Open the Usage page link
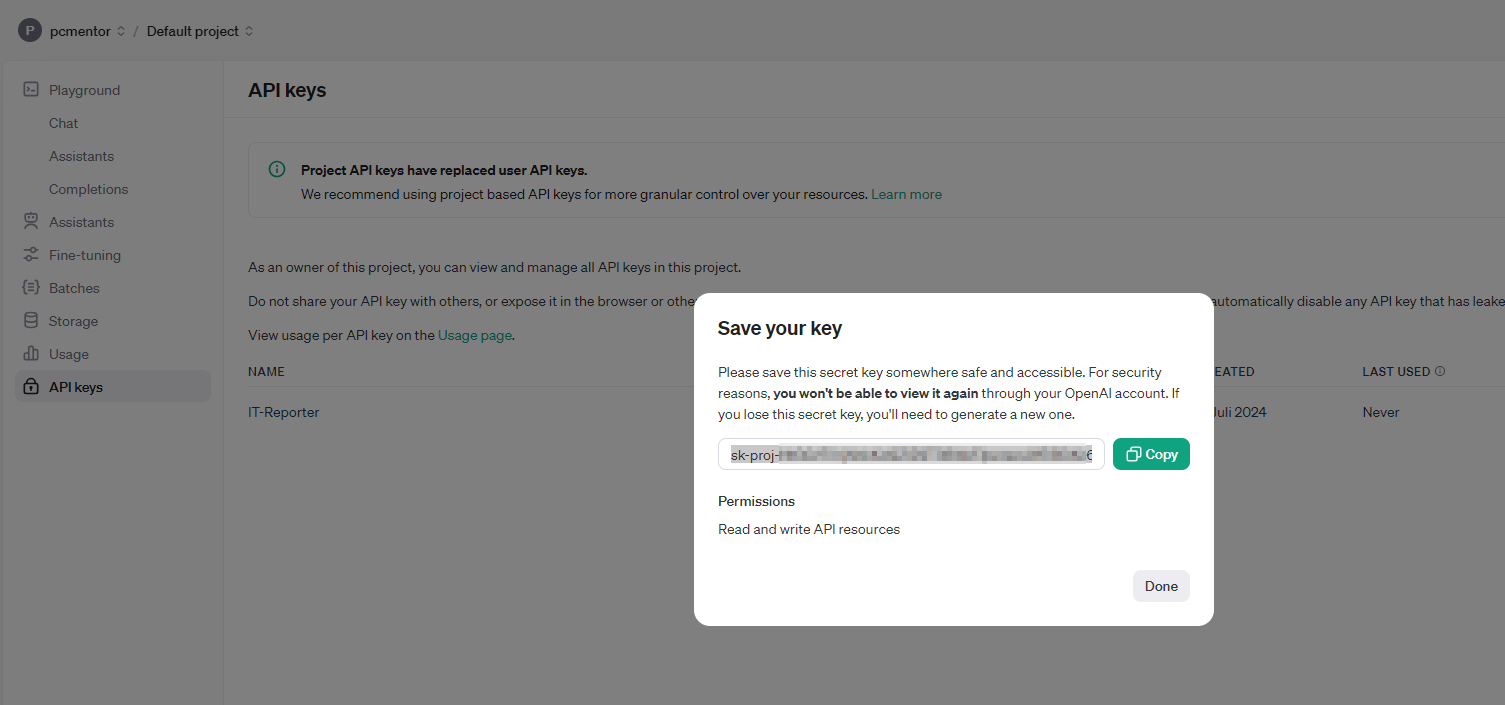Viewport: 1505px width, 705px height. point(475,335)
